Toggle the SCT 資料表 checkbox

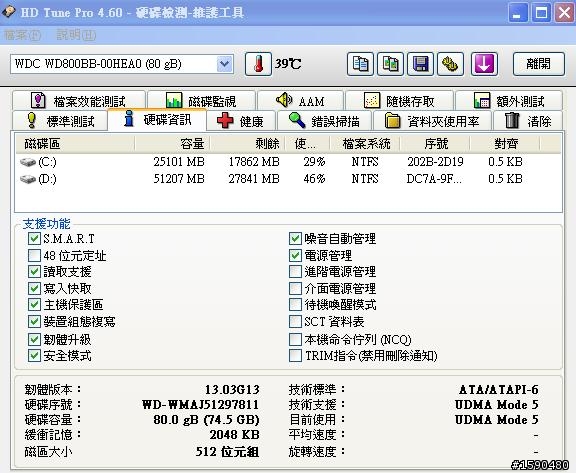point(295,321)
